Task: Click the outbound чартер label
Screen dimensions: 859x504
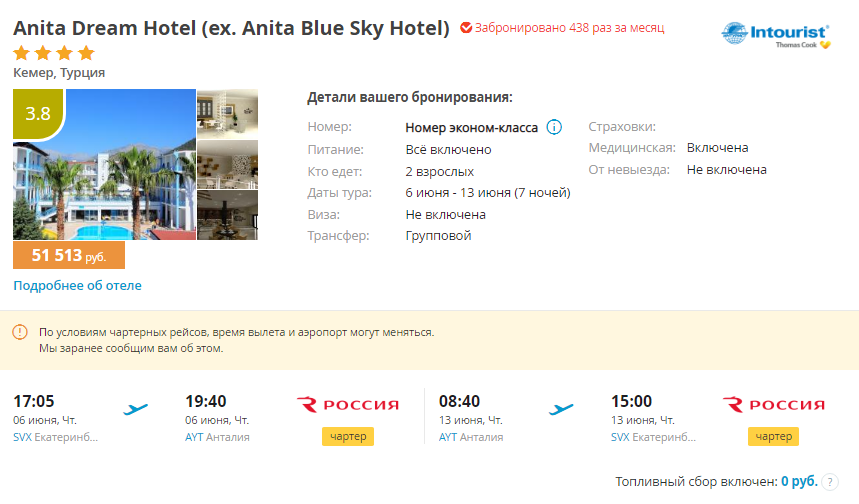Action: tap(348, 437)
